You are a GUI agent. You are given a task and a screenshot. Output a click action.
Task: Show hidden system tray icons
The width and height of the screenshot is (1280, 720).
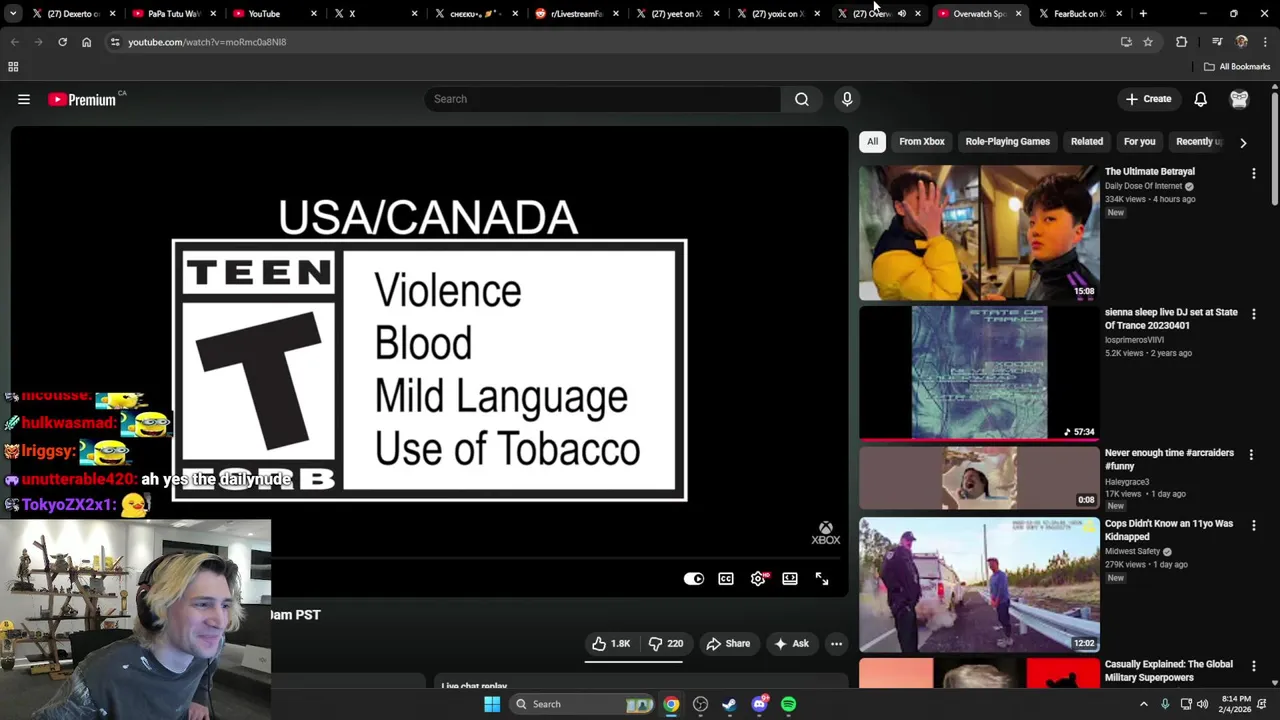tap(1143, 704)
